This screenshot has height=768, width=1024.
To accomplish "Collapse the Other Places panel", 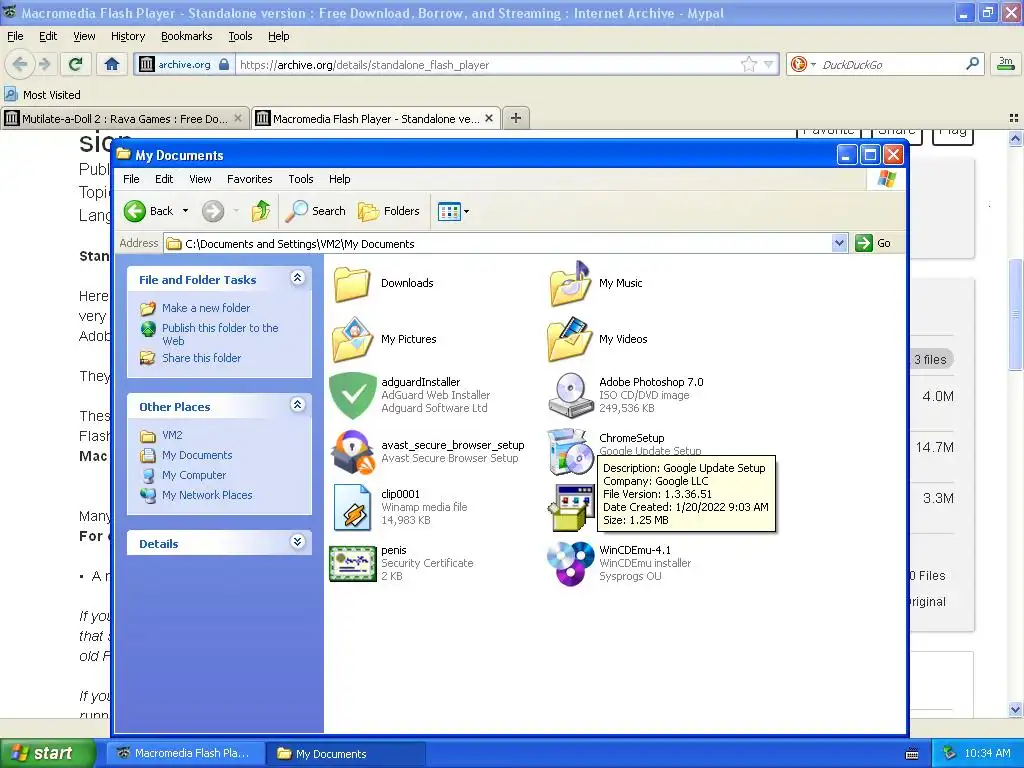I will pos(297,405).
